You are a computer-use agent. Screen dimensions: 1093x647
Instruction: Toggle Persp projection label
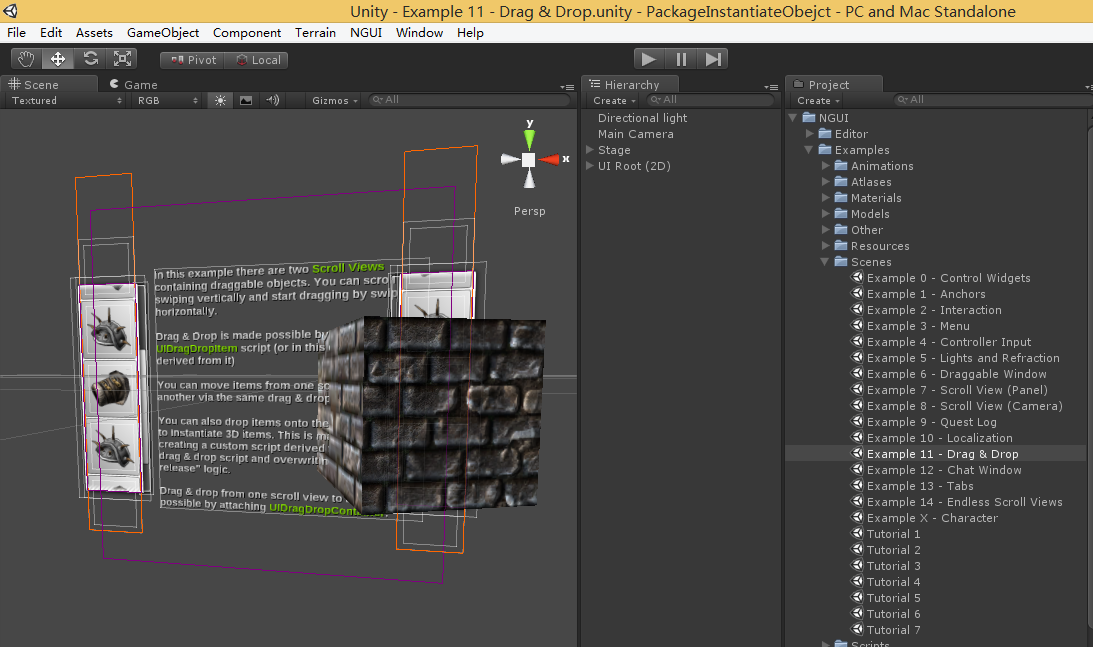(x=530, y=211)
